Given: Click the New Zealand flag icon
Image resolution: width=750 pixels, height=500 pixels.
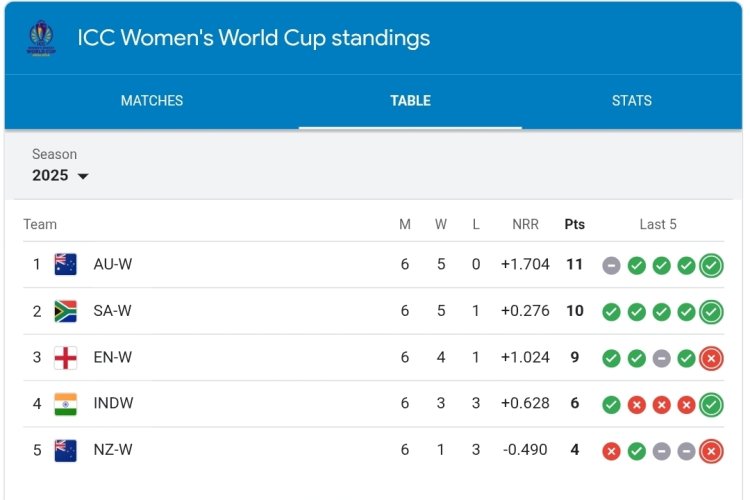Looking at the screenshot, I should tap(66, 450).
